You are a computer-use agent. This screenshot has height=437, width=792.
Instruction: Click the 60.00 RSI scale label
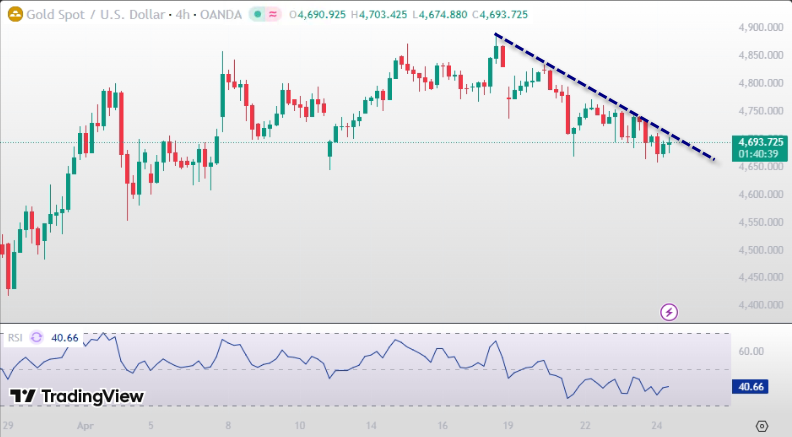coord(751,351)
